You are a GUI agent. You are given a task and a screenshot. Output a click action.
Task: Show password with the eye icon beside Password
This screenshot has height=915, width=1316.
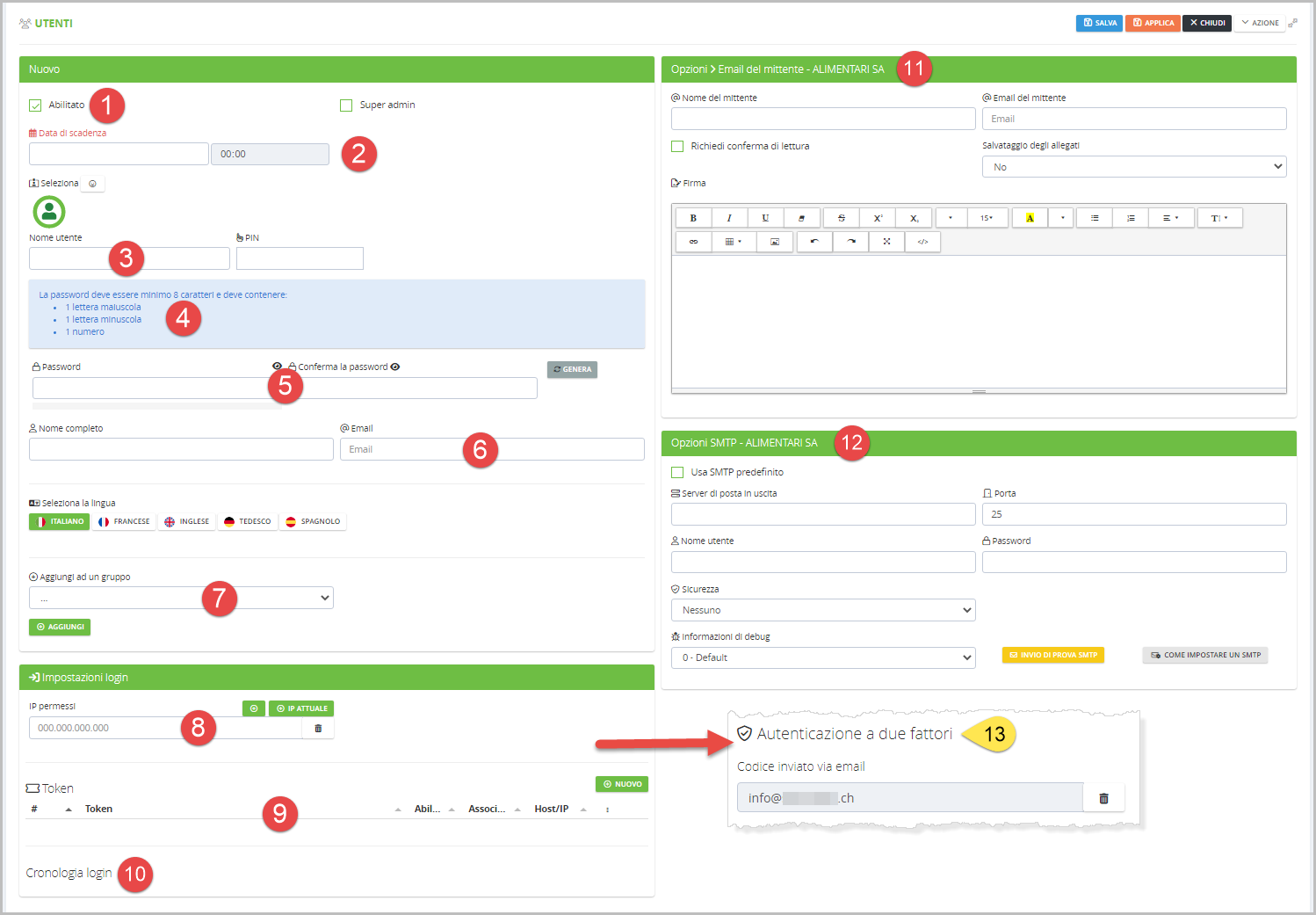277,367
